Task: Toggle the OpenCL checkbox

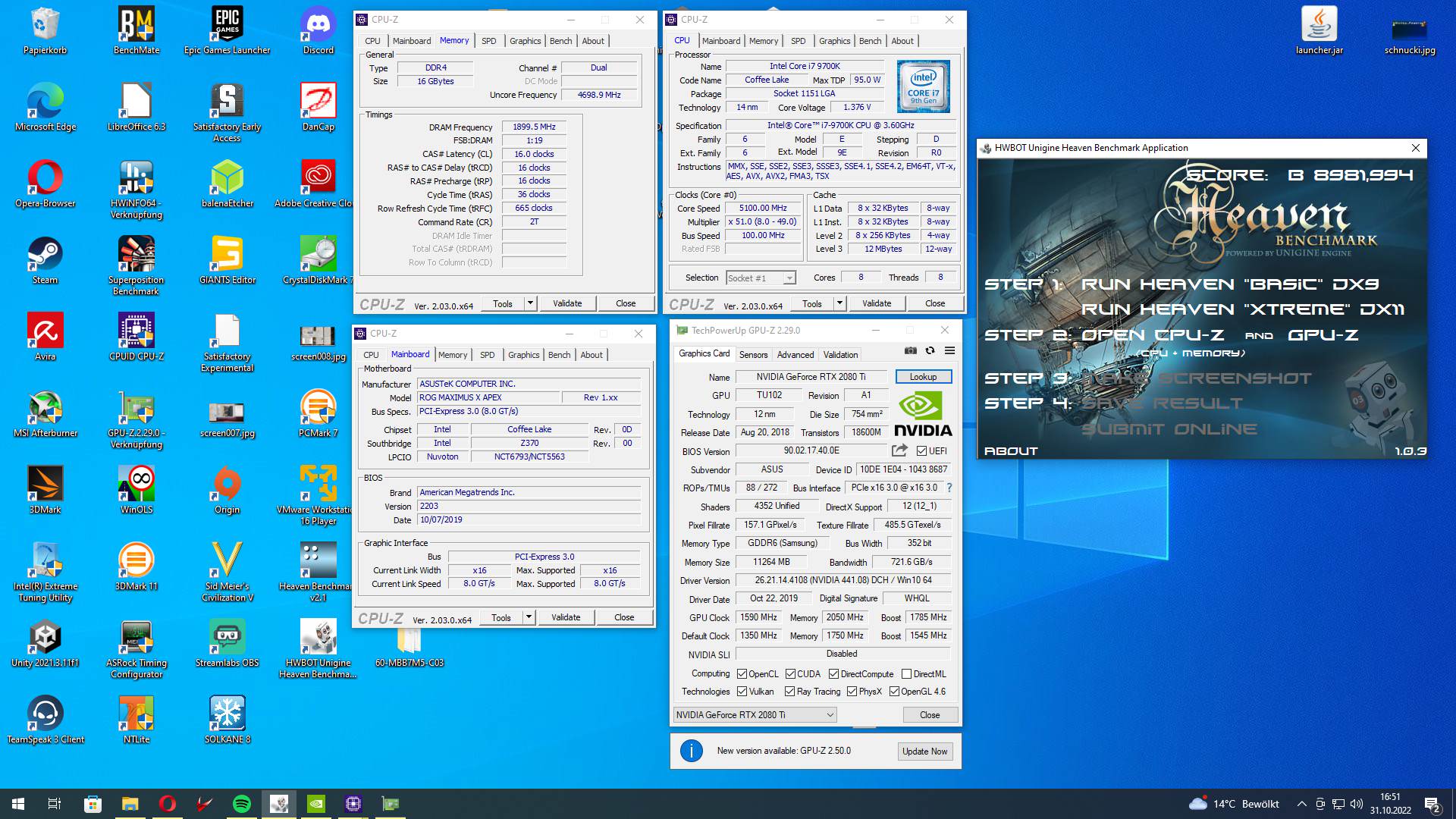Action: (x=742, y=673)
